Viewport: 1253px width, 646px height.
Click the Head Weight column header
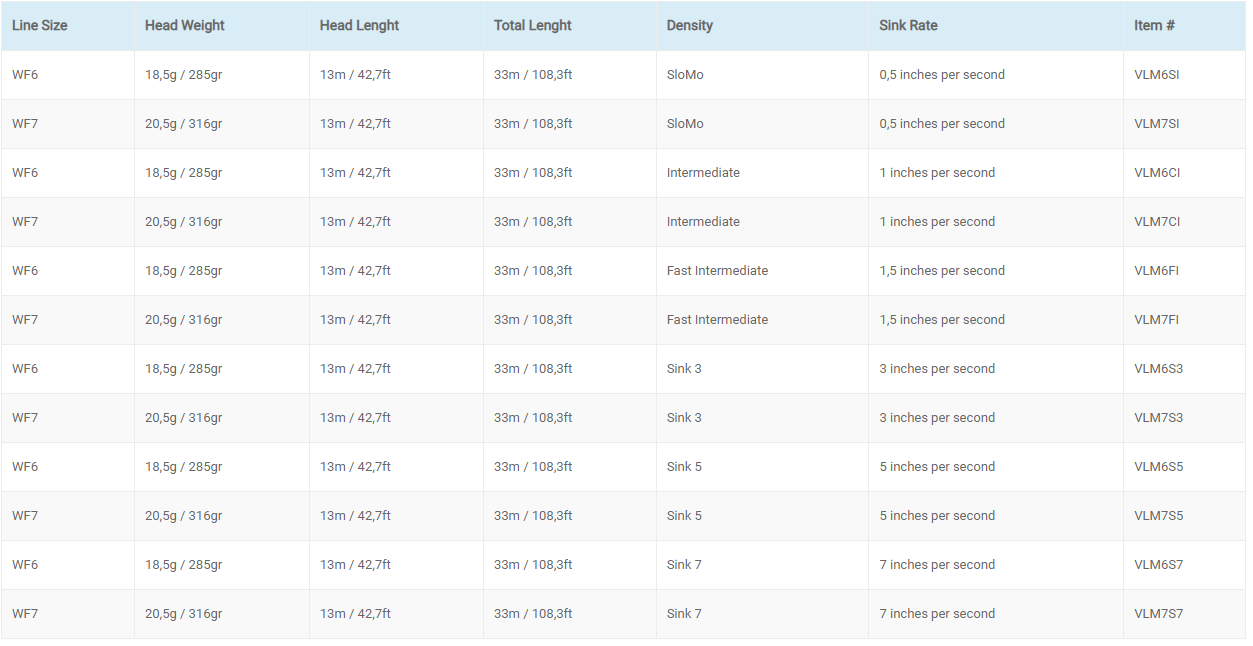coord(185,26)
